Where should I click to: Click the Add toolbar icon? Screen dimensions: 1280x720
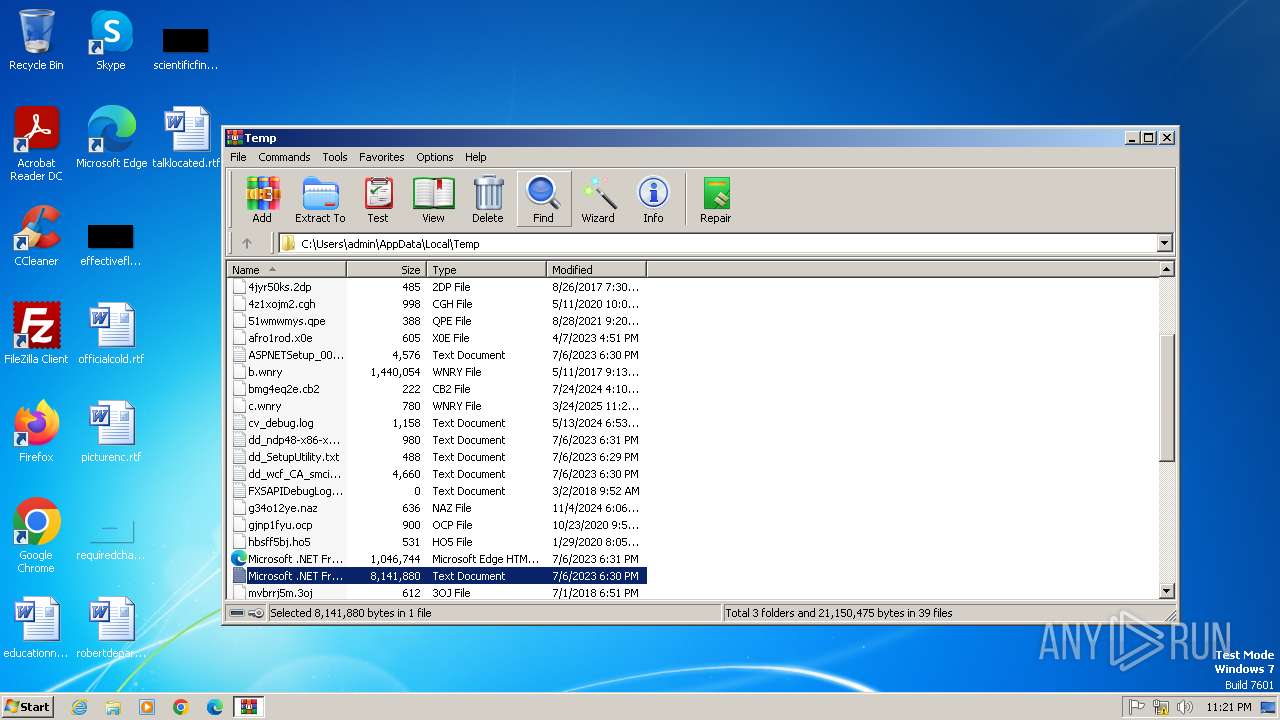point(262,199)
